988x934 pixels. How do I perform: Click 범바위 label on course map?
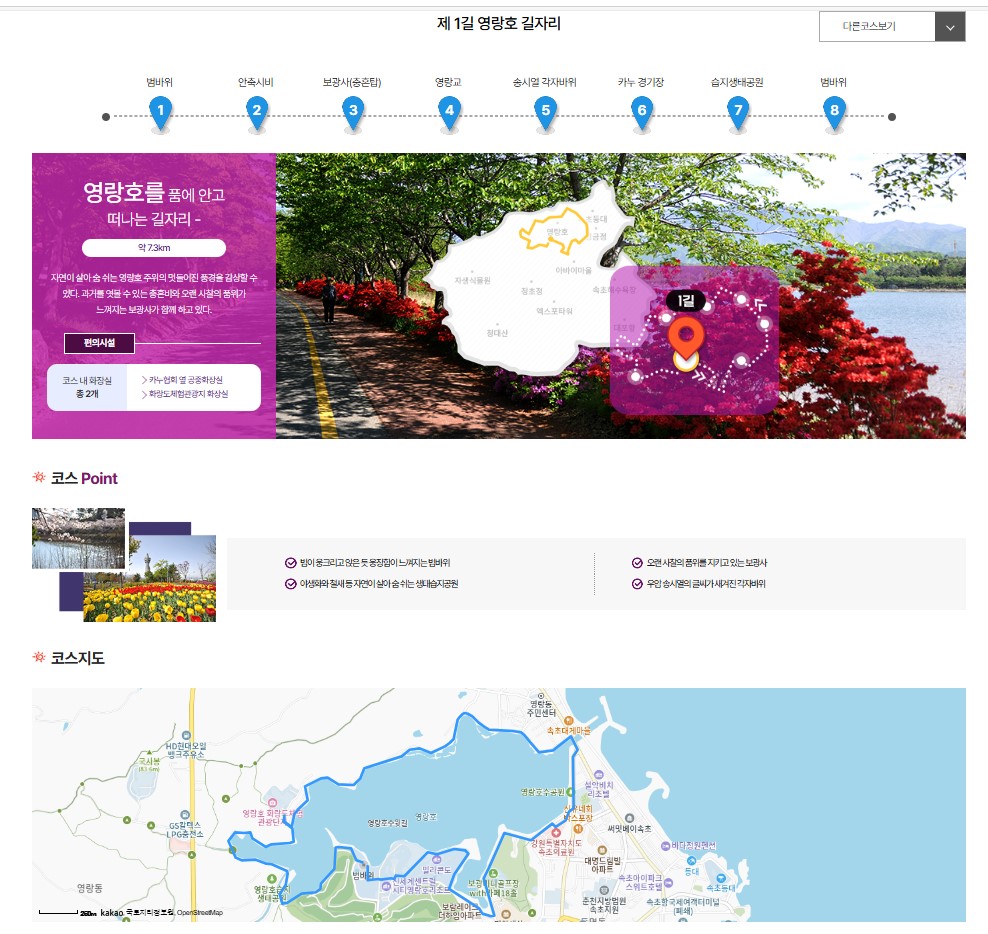[x=364, y=875]
